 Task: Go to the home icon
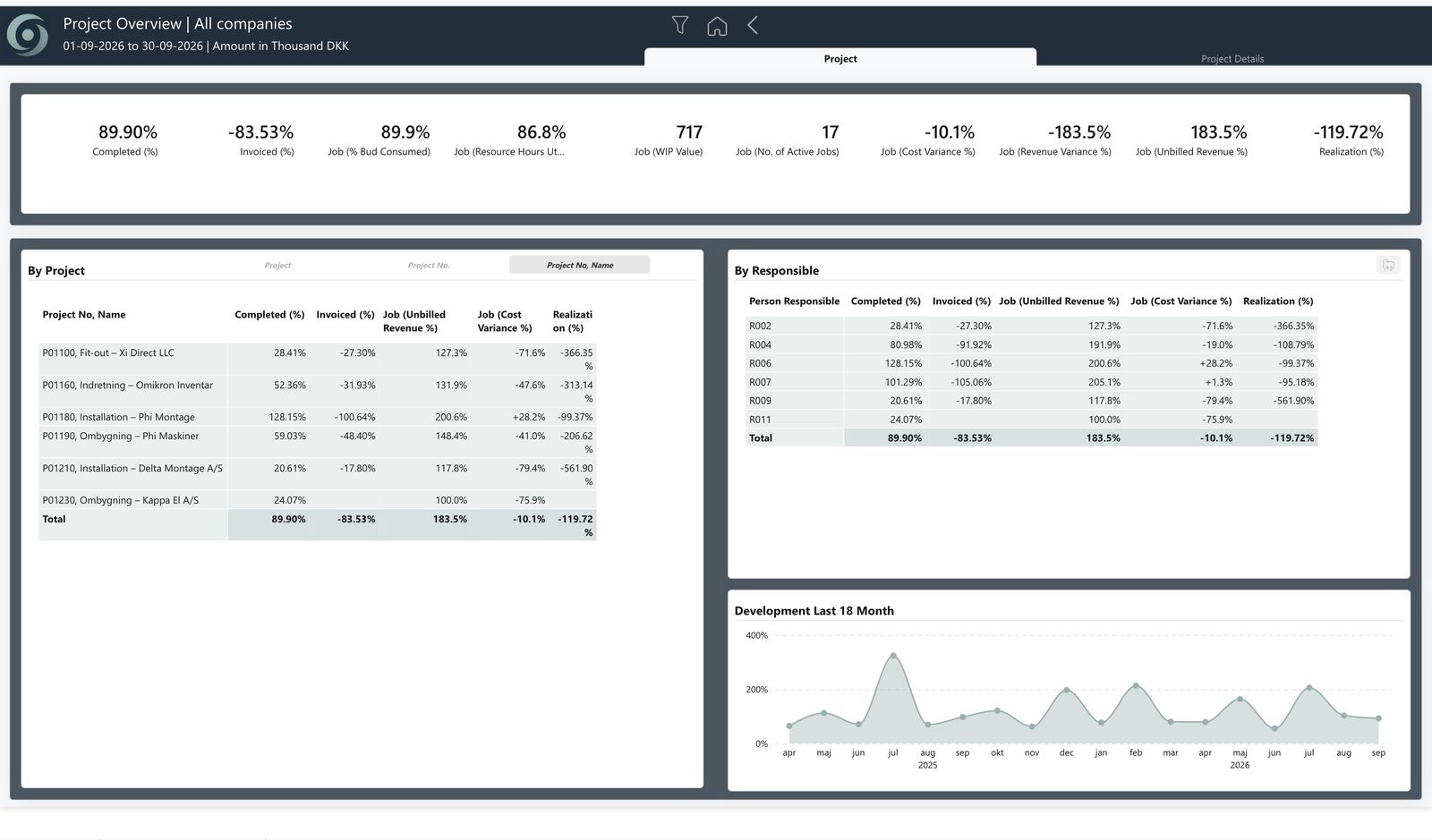click(717, 26)
